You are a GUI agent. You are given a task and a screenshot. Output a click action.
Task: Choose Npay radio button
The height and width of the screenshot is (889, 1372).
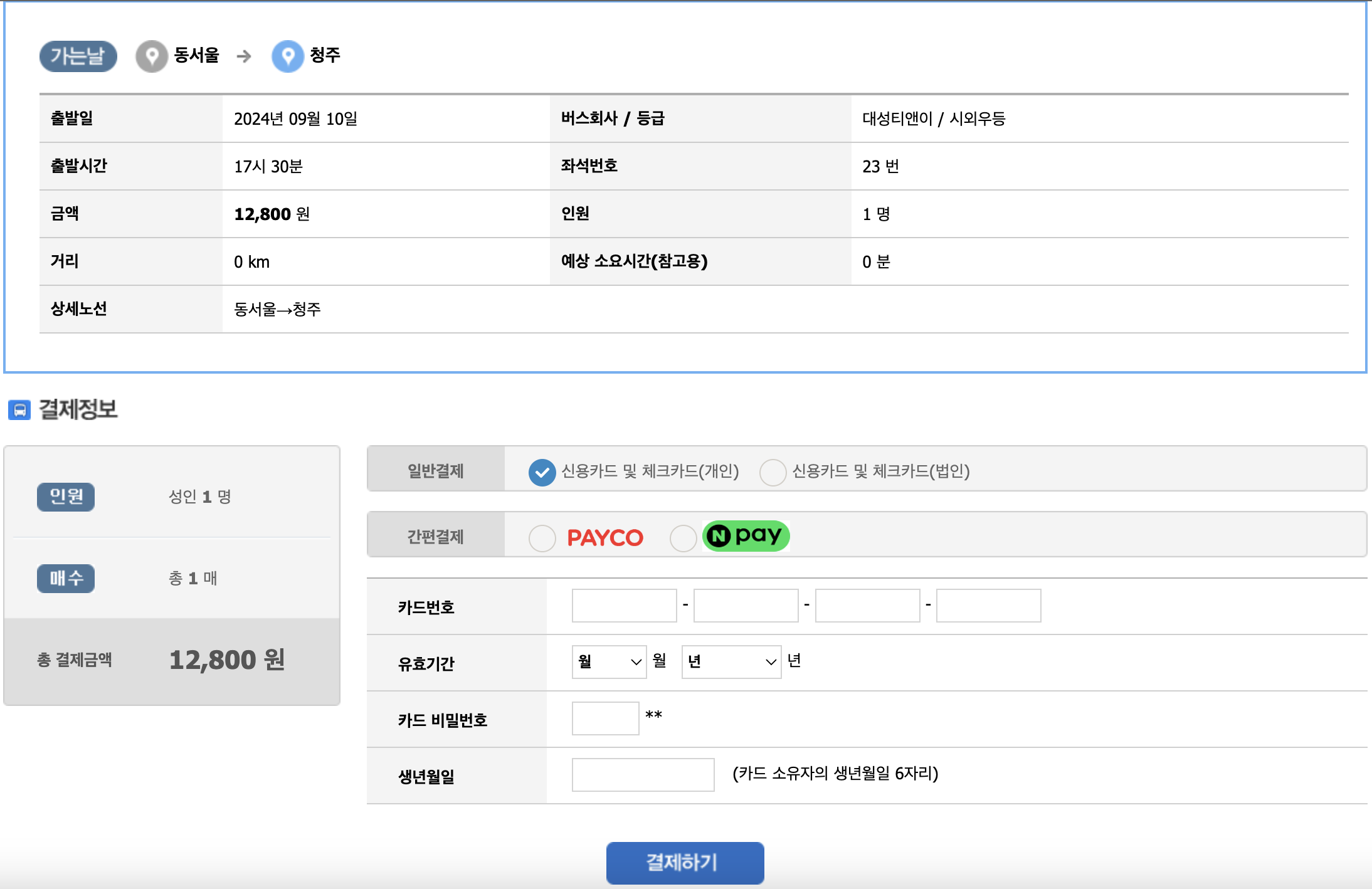point(683,538)
